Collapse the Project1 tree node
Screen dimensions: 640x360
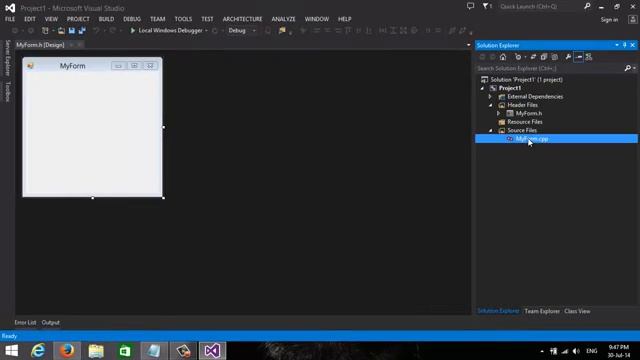[482, 88]
